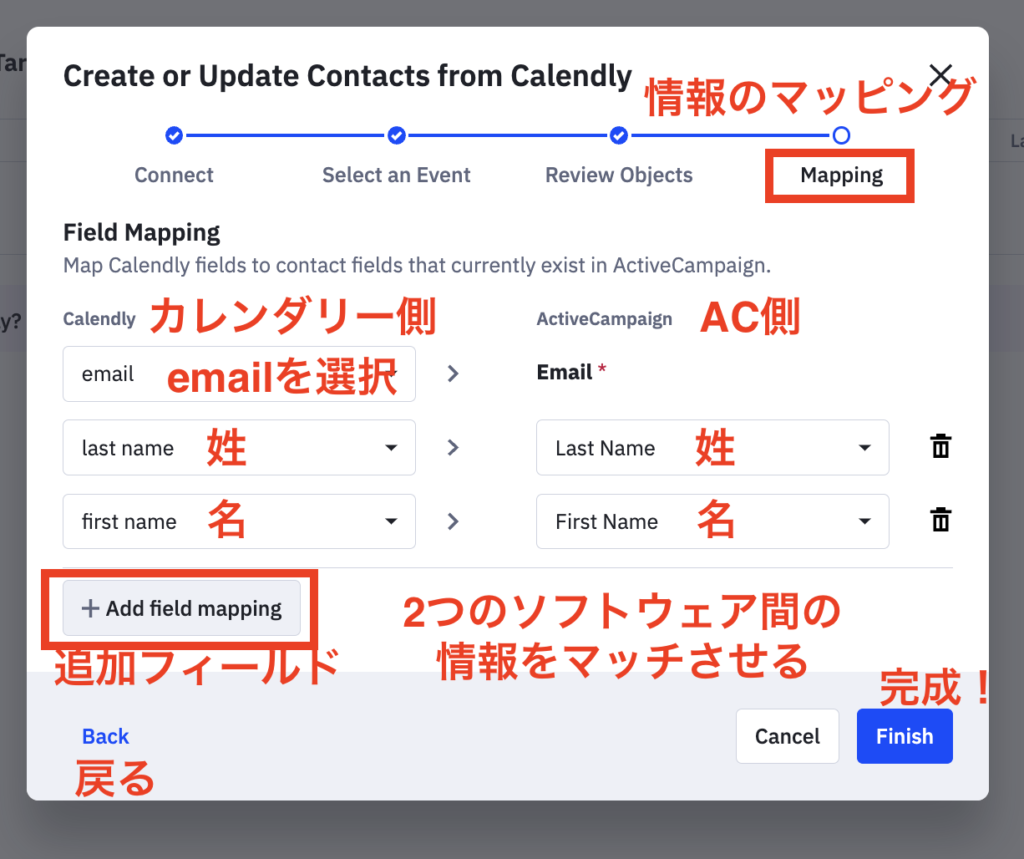This screenshot has width=1024, height=859.
Task: Click the dialog title Create or Update Contacts
Action: pos(347,76)
